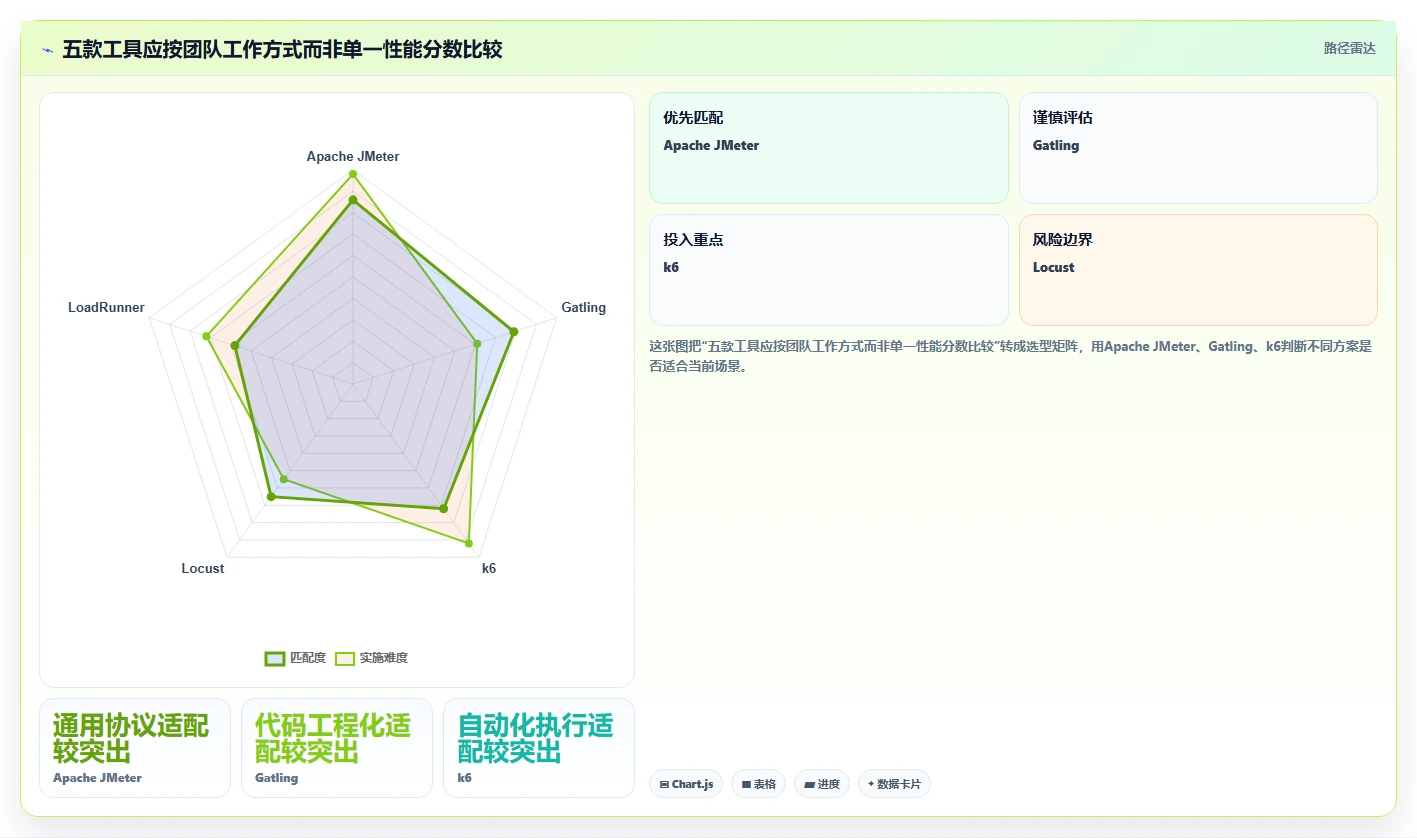Click the LoadRunner axis label on the radar

pyautogui.click(x=106, y=308)
